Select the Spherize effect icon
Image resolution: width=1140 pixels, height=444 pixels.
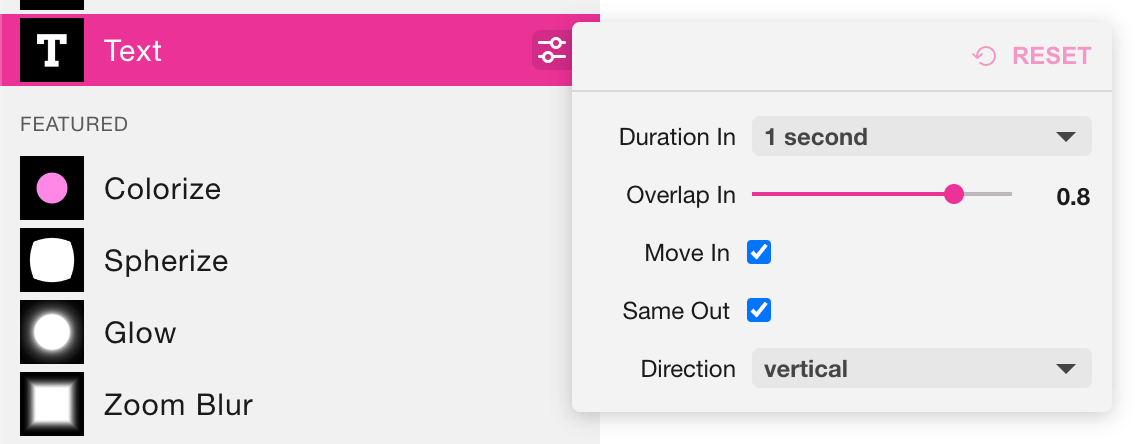[x=52, y=260]
